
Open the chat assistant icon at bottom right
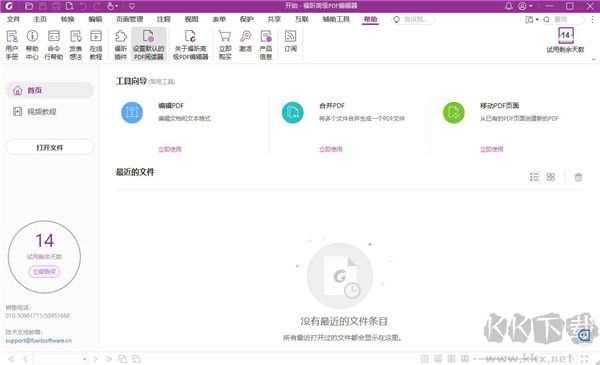[x=585, y=336]
